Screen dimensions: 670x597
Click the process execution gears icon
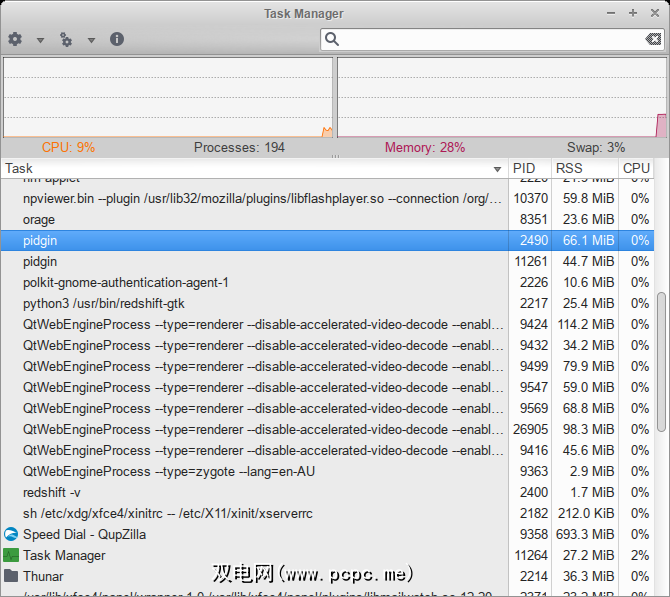66,39
